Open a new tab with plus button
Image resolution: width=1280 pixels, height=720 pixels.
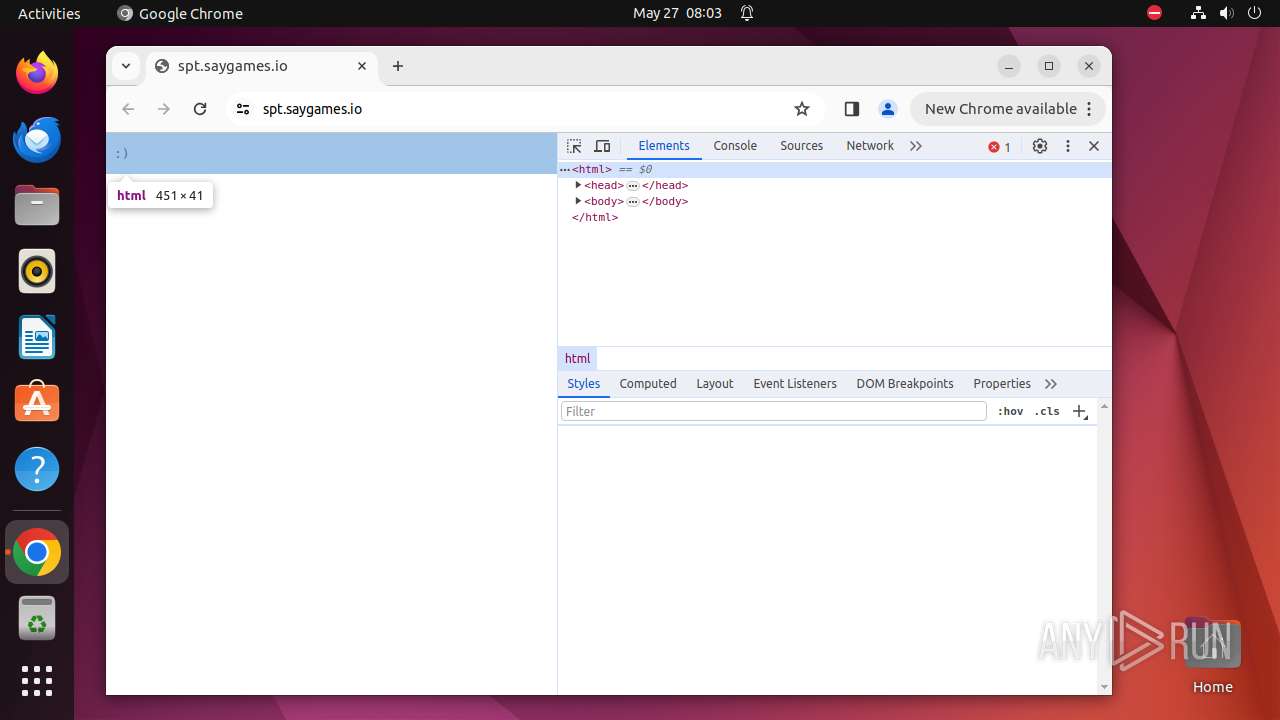pyautogui.click(x=398, y=66)
